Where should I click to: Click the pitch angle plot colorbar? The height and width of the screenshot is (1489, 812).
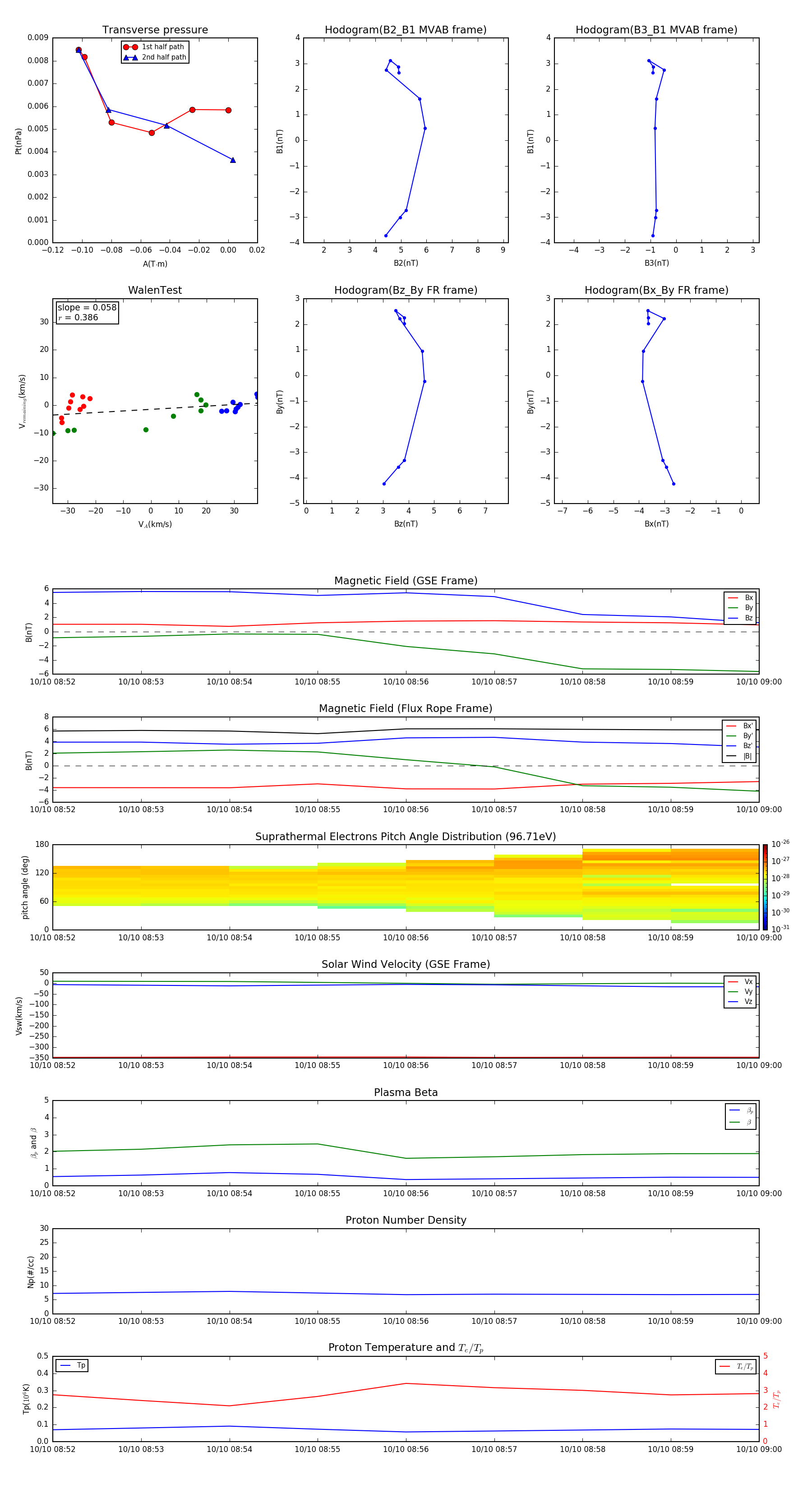(x=765, y=887)
